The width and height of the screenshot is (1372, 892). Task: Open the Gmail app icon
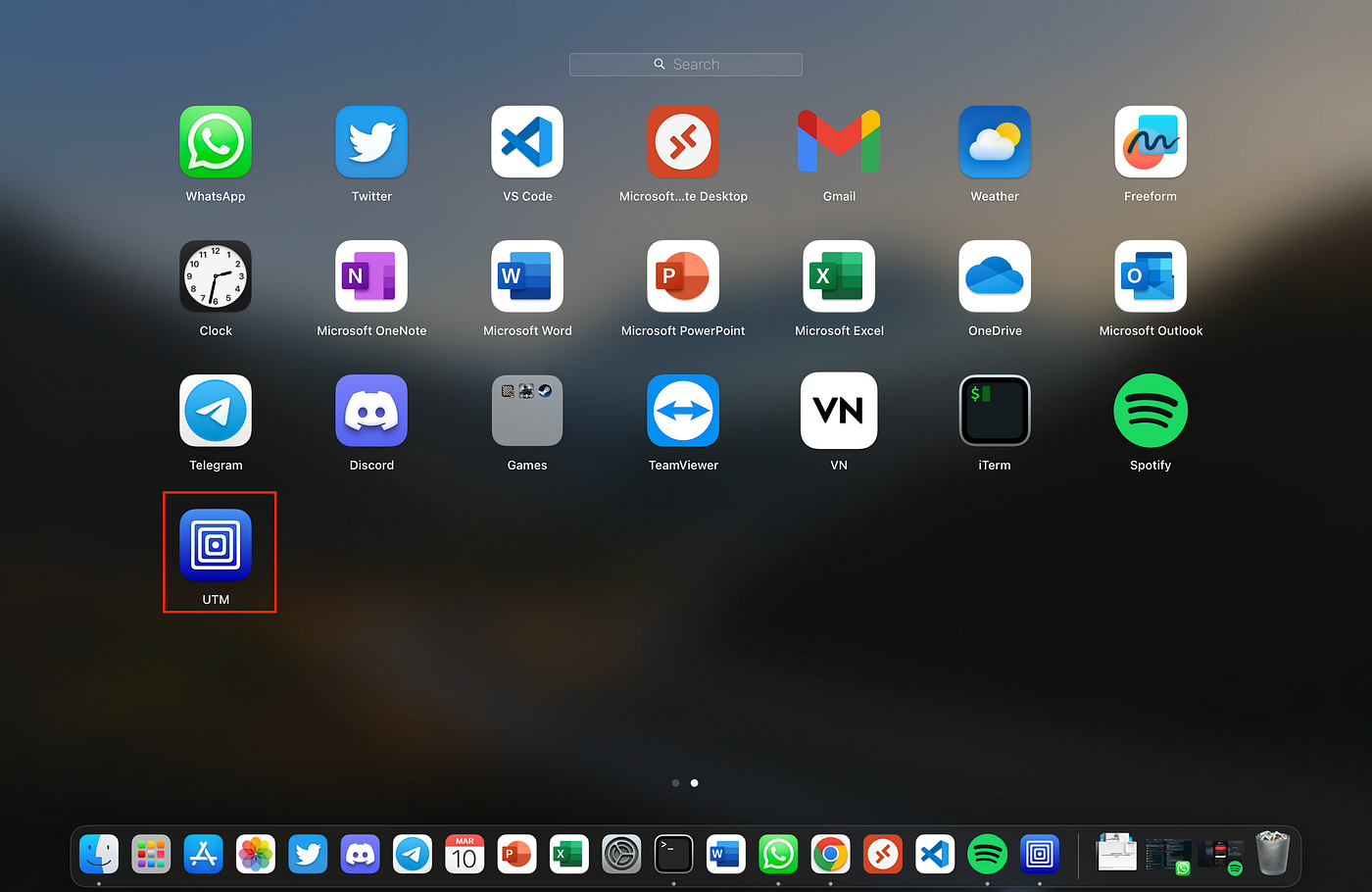point(839,142)
